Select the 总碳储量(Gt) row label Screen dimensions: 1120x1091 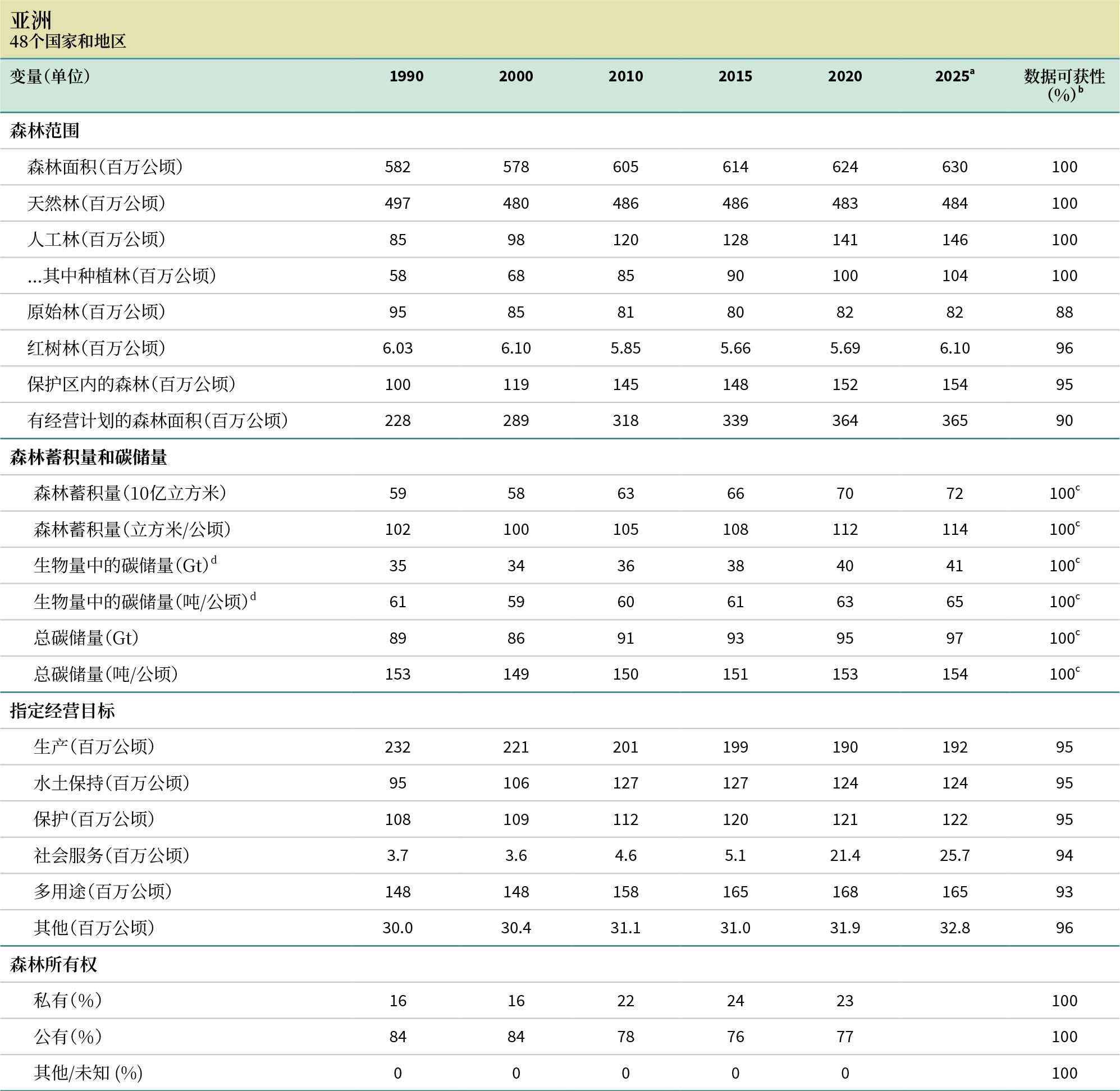pyautogui.click(x=86, y=638)
